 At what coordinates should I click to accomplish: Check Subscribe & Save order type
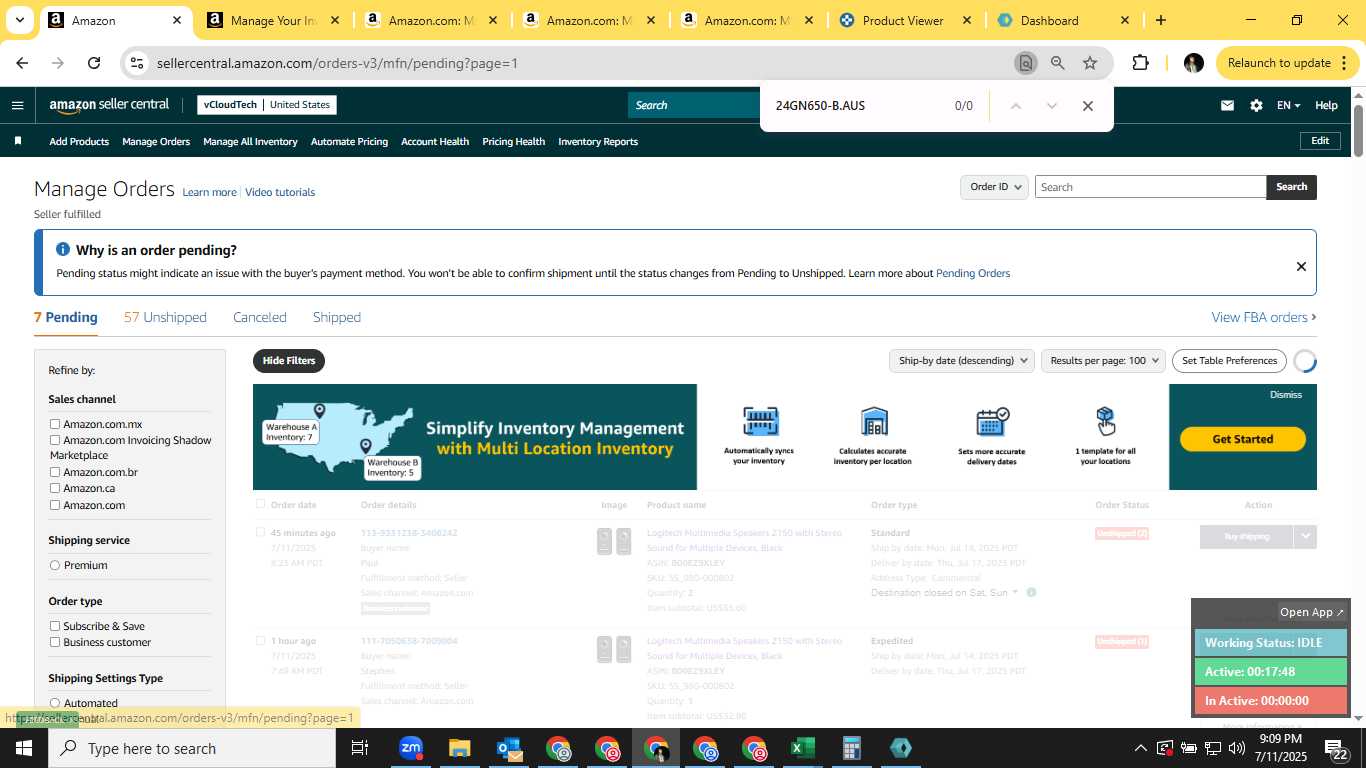[x=55, y=626]
